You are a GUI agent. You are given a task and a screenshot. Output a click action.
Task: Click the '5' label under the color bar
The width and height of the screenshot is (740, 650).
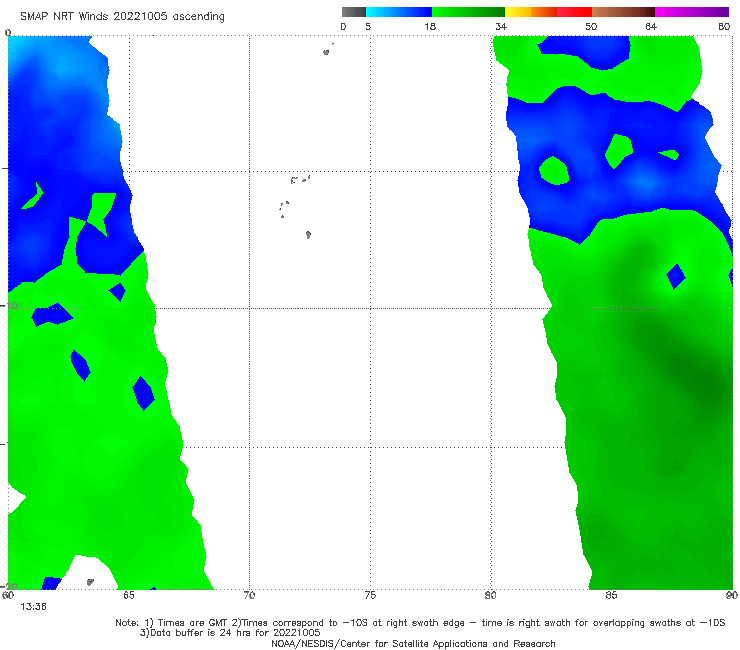point(368,27)
